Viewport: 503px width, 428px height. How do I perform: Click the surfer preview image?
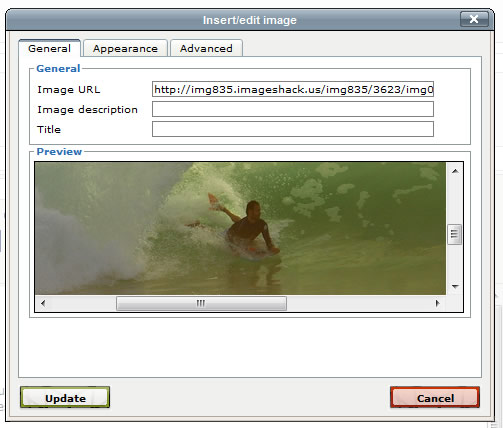[x=240, y=228]
